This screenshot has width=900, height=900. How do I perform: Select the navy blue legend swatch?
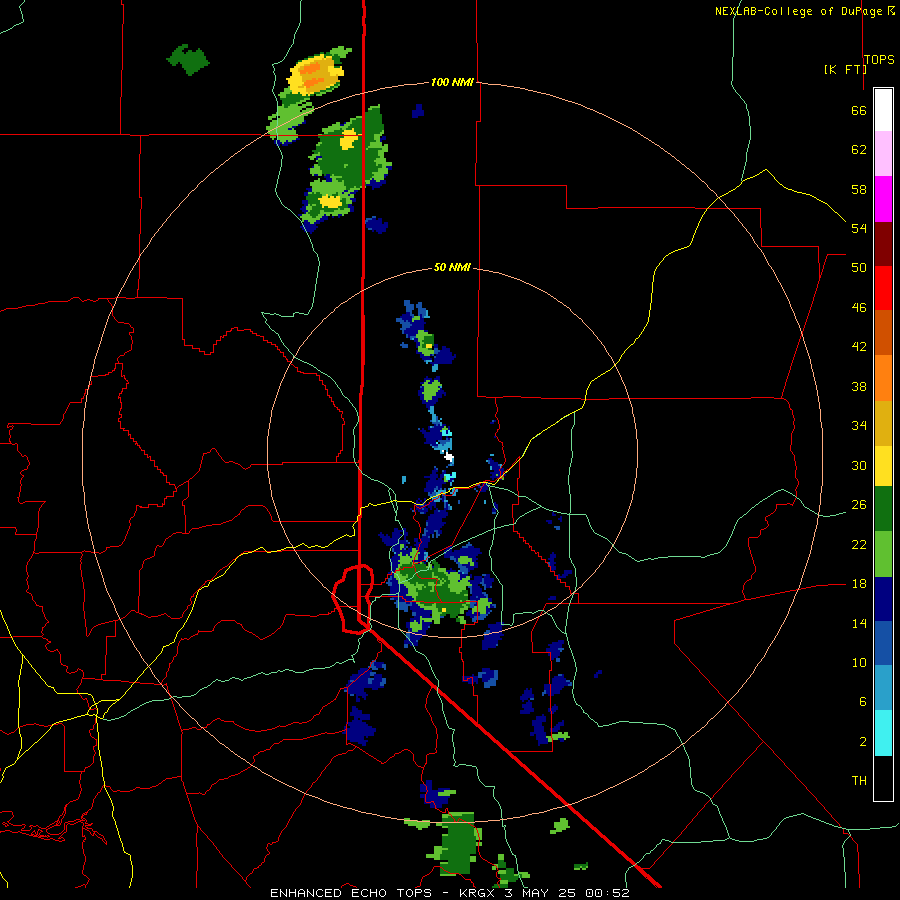coord(883,599)
